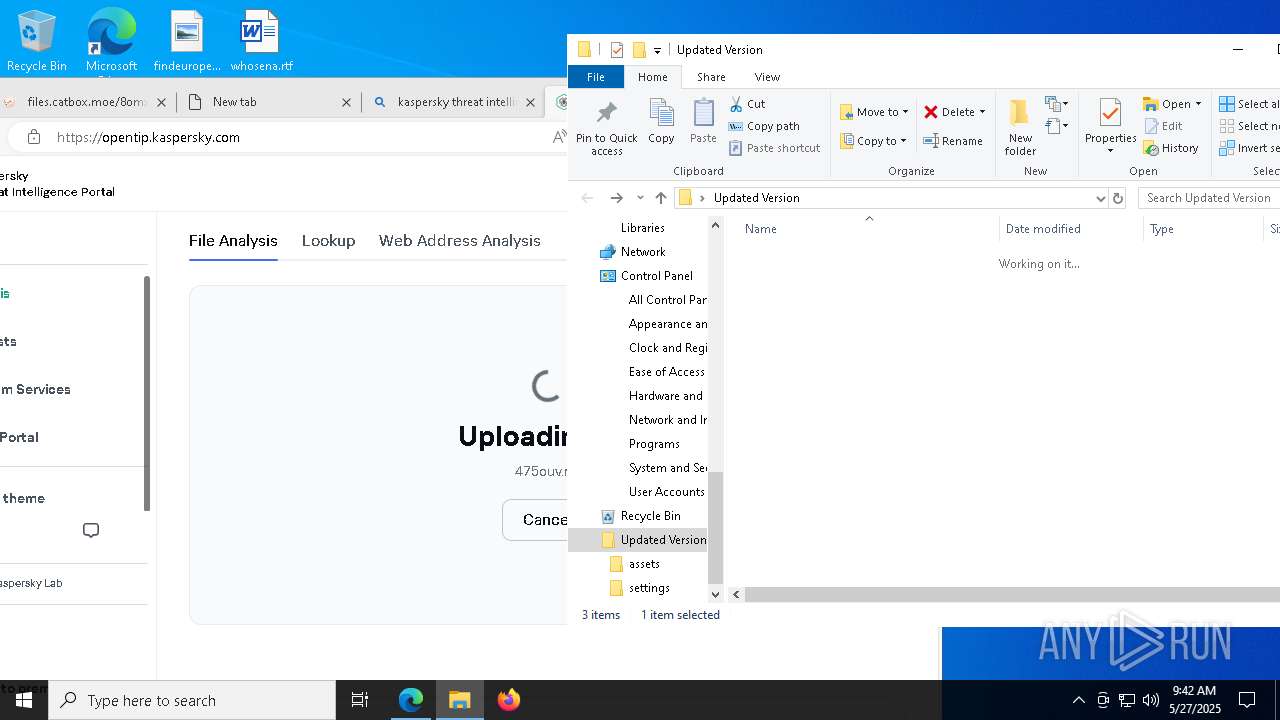Click Pin to Quick access icon

[x=606, y=128]
